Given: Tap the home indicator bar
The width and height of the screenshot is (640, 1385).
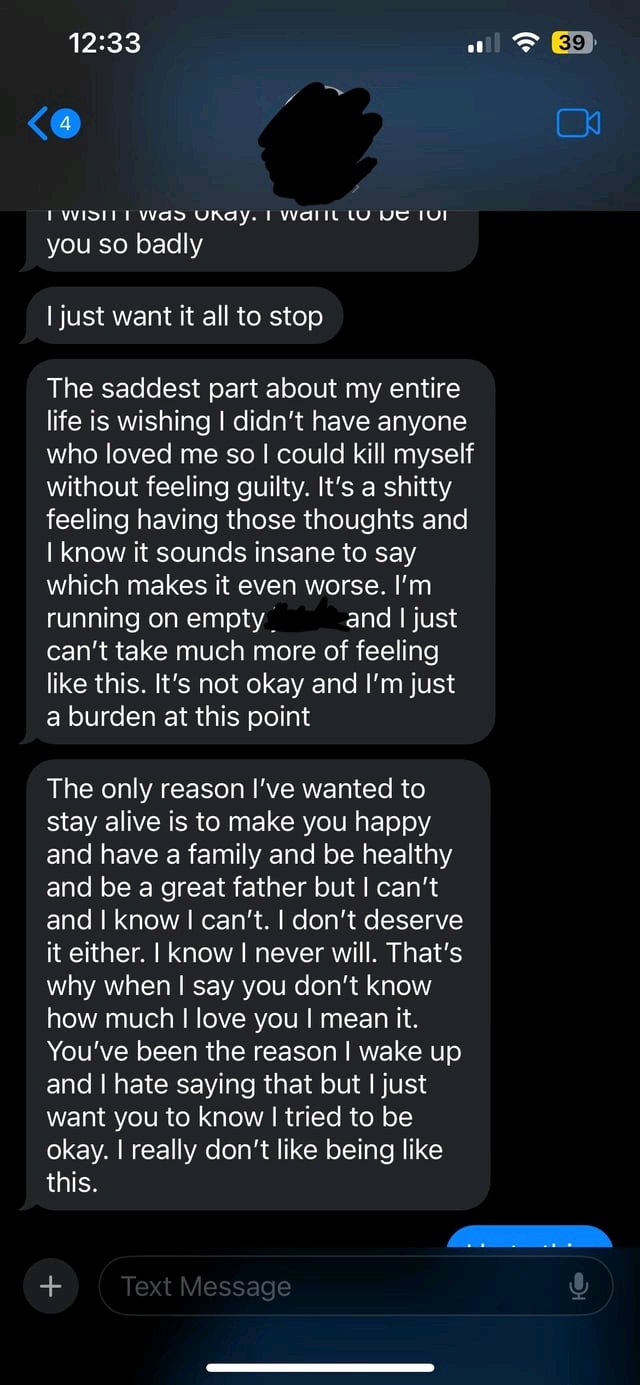Looking at the screenshot, I should [320, 1367].
